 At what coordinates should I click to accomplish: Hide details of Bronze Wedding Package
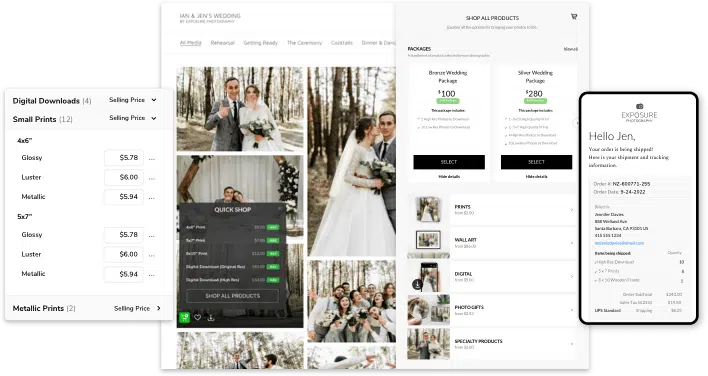pos(449,176)
